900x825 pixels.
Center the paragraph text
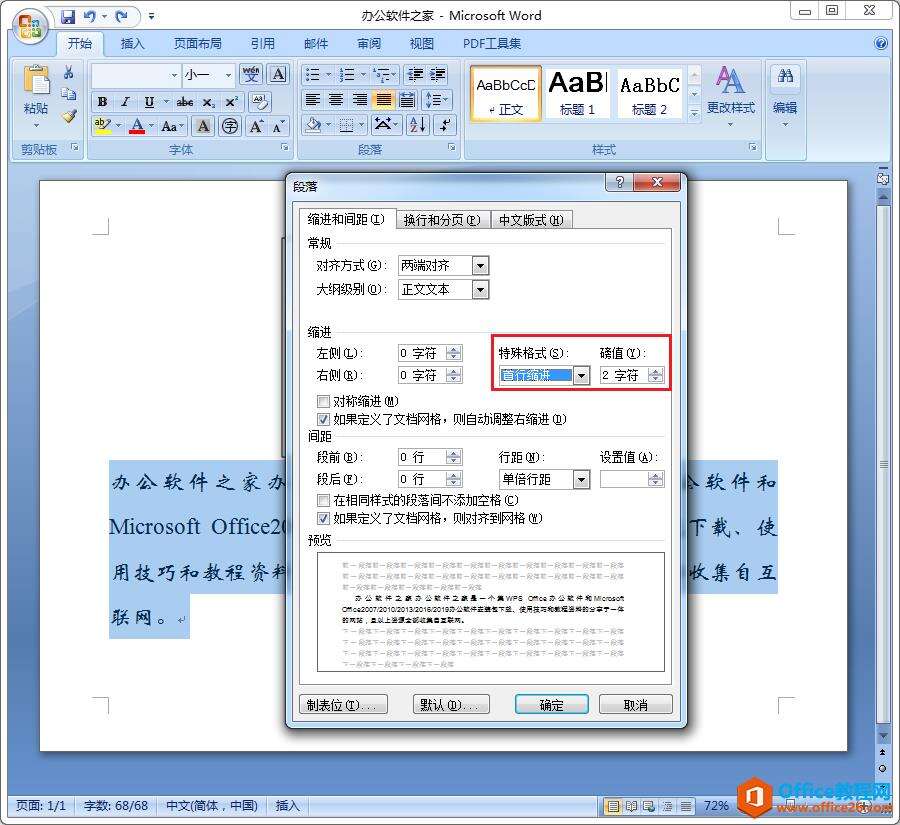336,100
